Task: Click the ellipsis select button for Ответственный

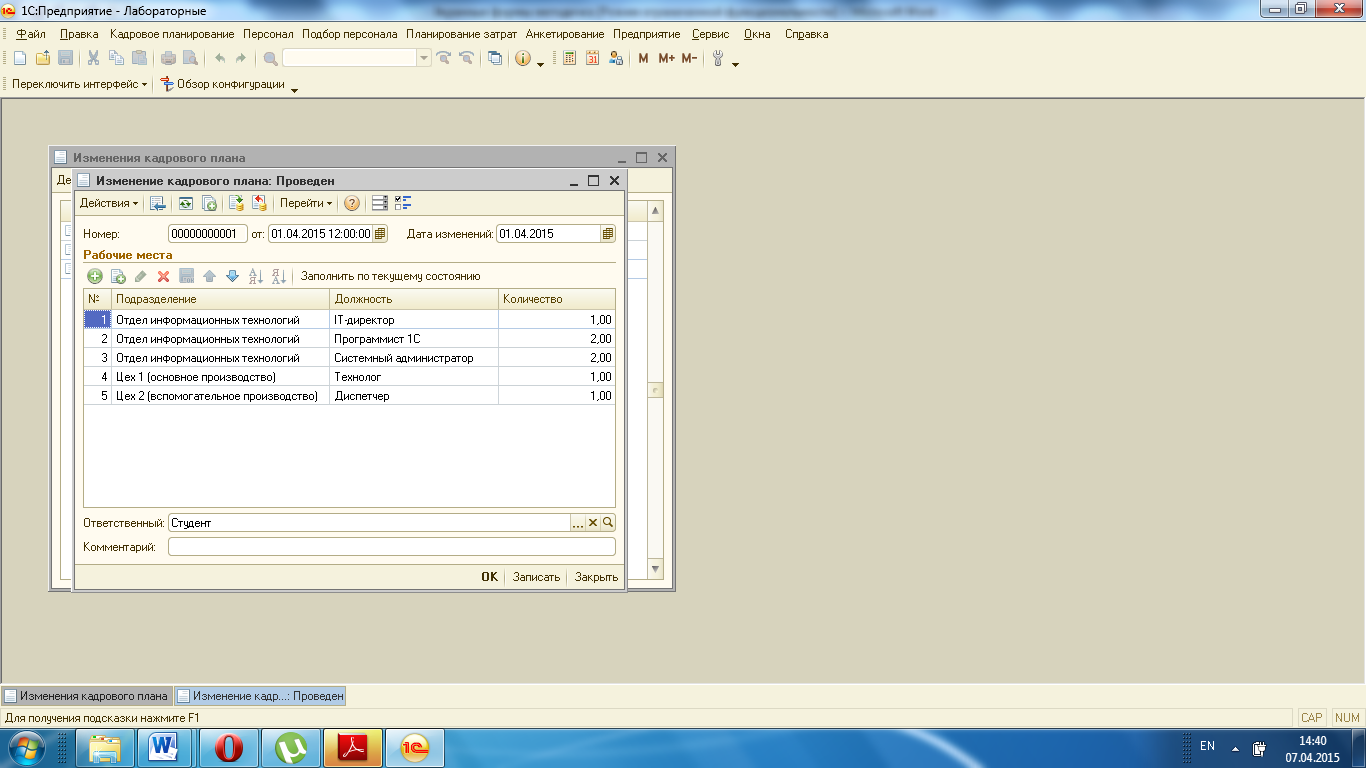Action: (x=577, y=523)
